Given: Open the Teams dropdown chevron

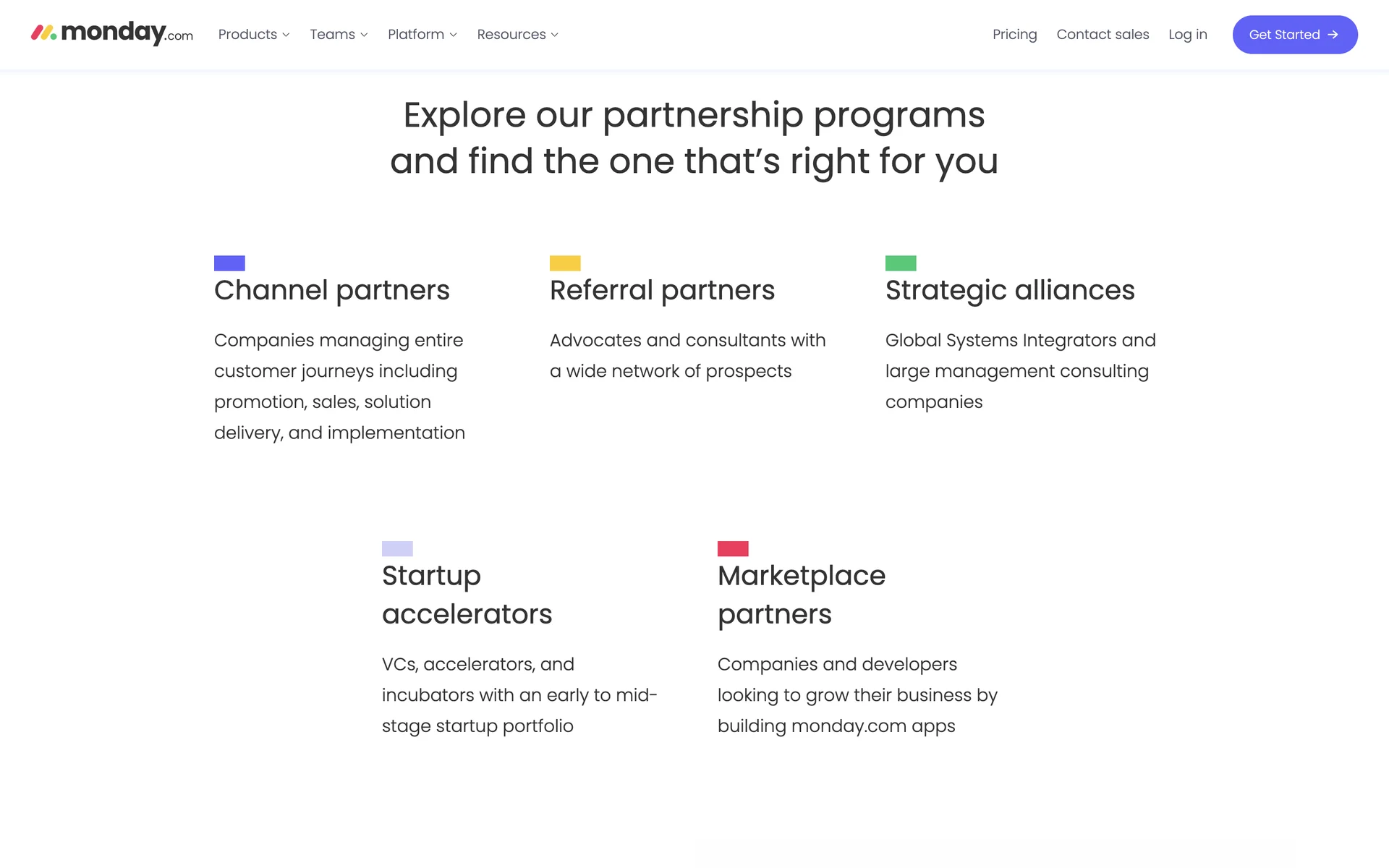Looking at the screenshot, I should (364, 35).
